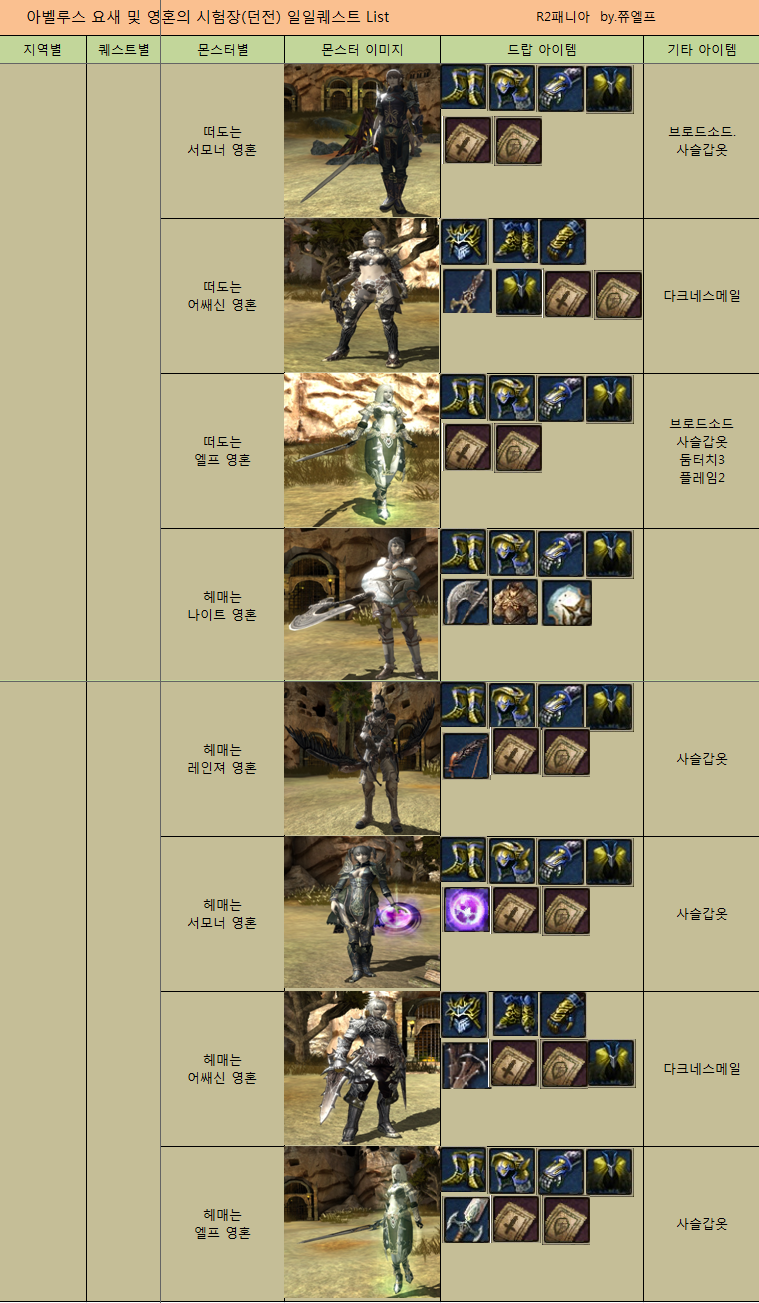Image resolution: width=759 pixels, height=1303 pixels.
Task: Open the 헤매는 나이트 영혼 monster image
Action: (x=362, y=605)
